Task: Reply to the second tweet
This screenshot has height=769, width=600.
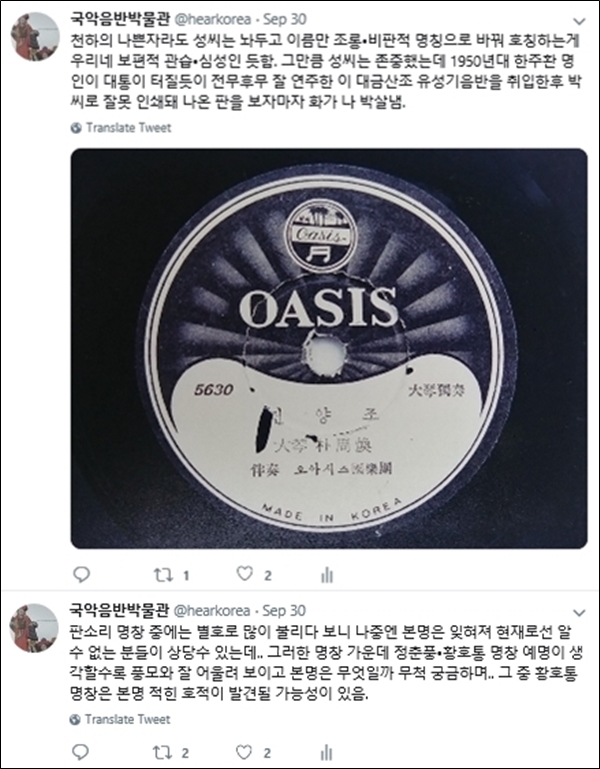Action: pyautogui.click(x=81, y=751)
